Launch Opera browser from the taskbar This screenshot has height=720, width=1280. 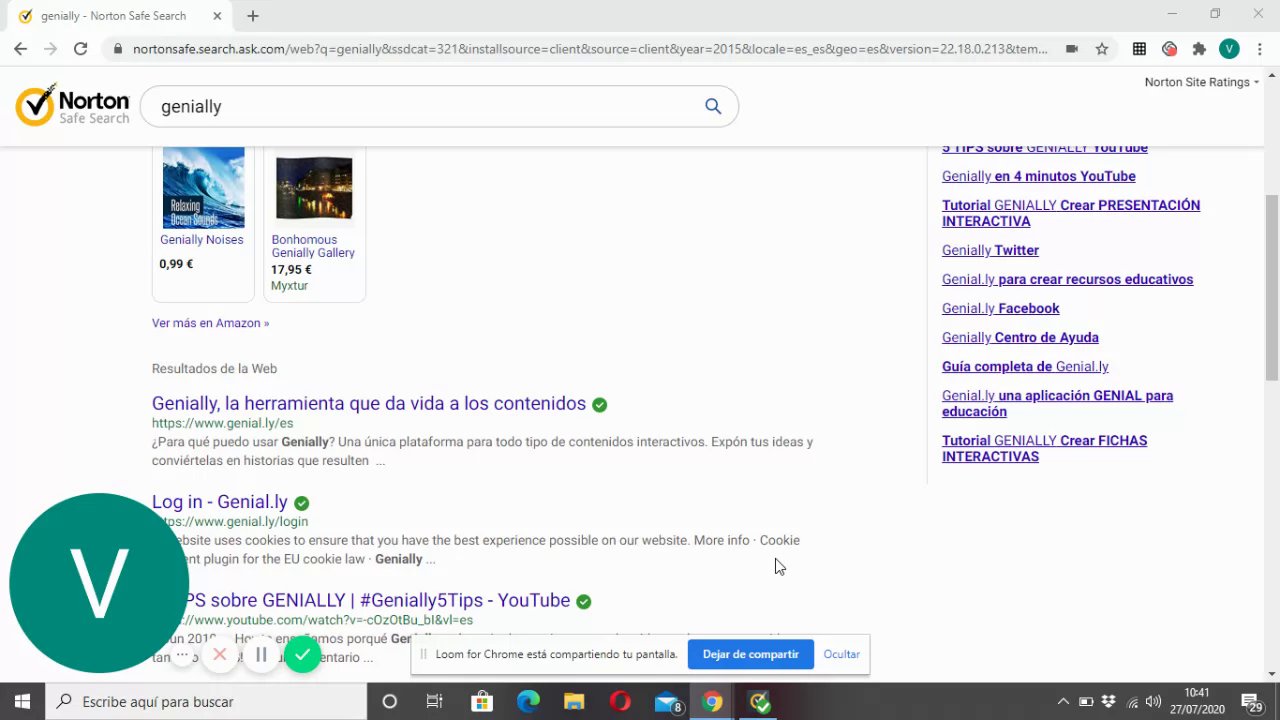(620, 701)
